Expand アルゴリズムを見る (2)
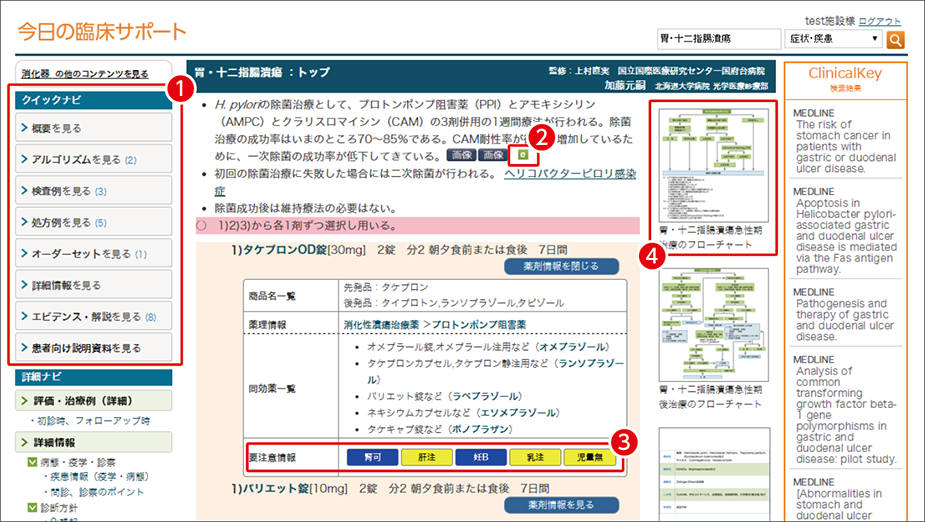The image size is (925, 522). coord(94,159)
